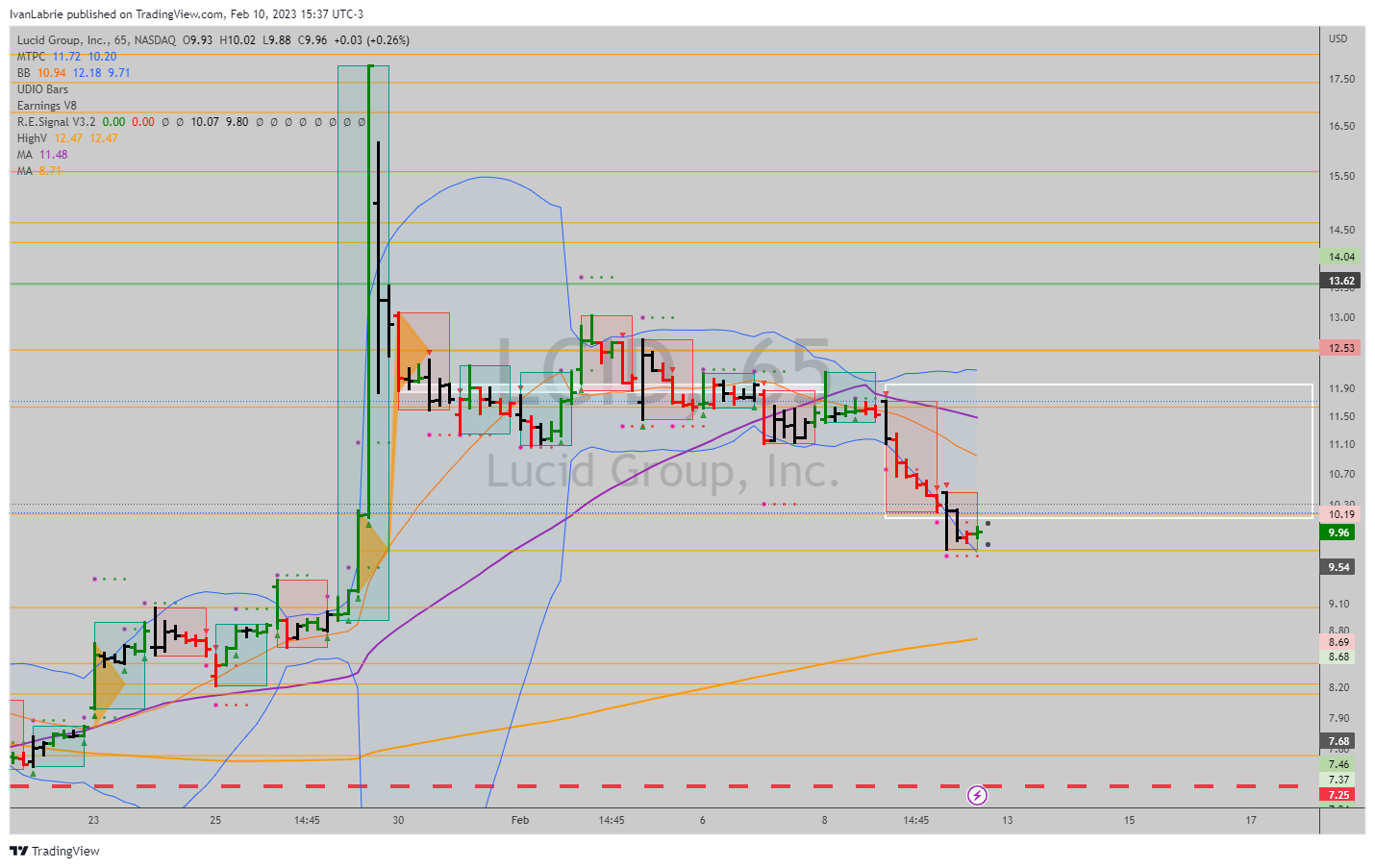
Task: Click the 8.69 price label
Action: click(x=1338, y=642)
